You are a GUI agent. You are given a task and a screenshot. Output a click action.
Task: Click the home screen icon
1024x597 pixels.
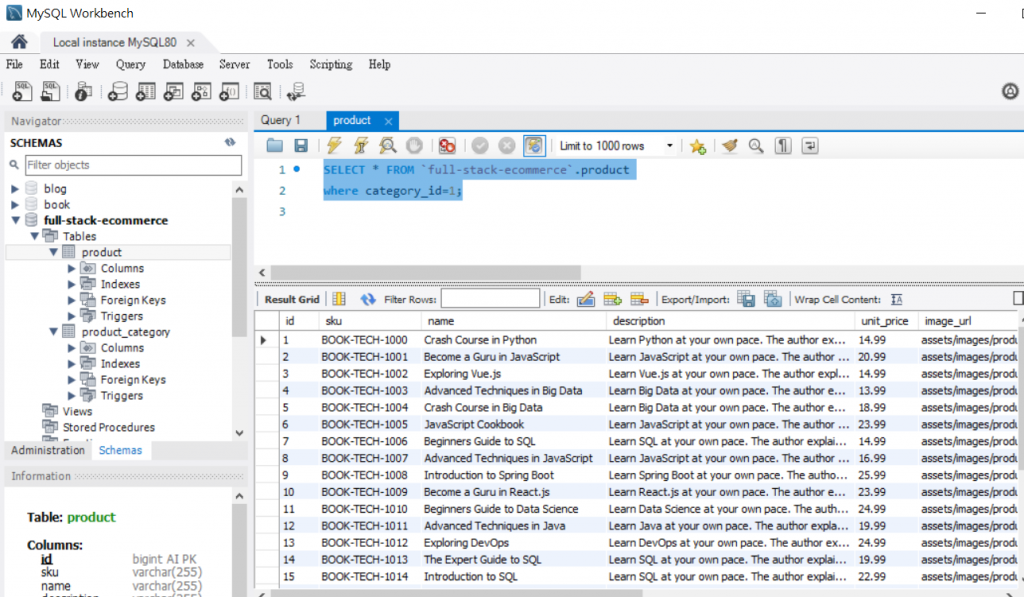(x=19, y=42)
